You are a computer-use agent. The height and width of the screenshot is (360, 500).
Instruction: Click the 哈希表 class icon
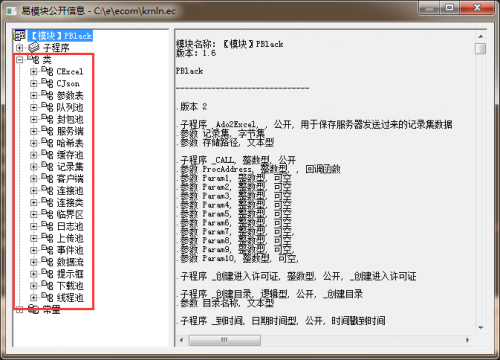[47, 143]
